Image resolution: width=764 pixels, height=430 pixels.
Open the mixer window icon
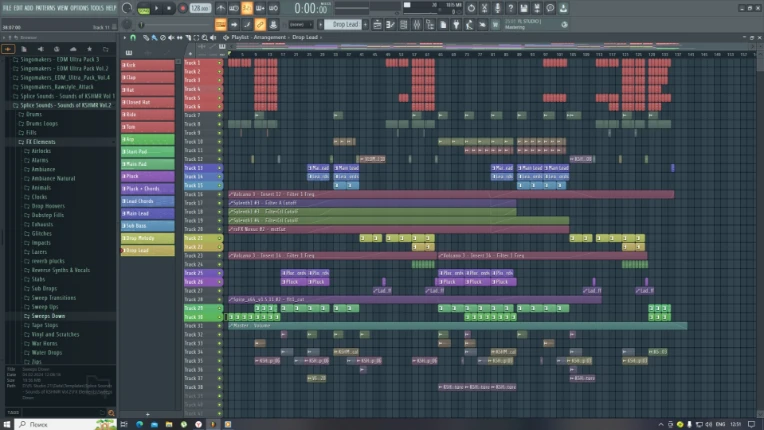[x=417, y=24]
